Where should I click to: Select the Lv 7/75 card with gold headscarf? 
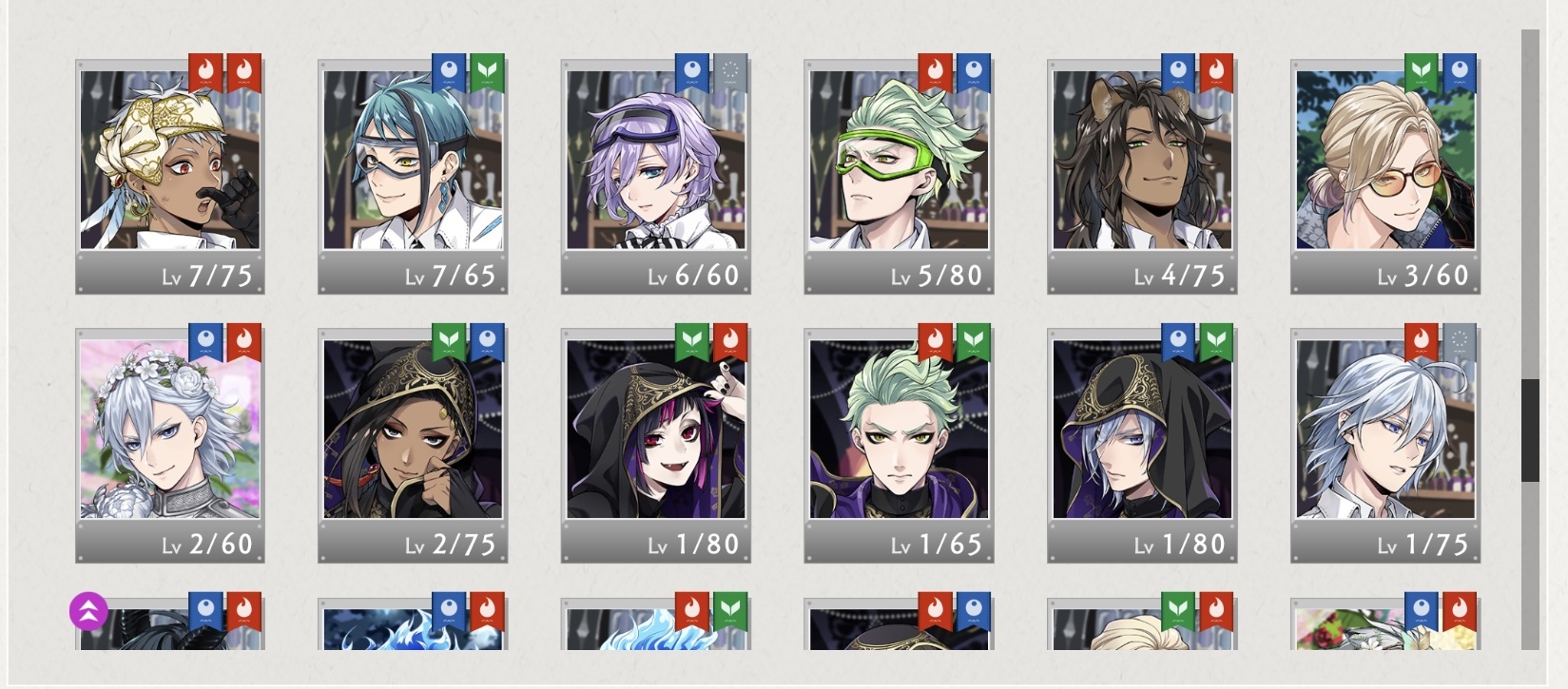170,177
